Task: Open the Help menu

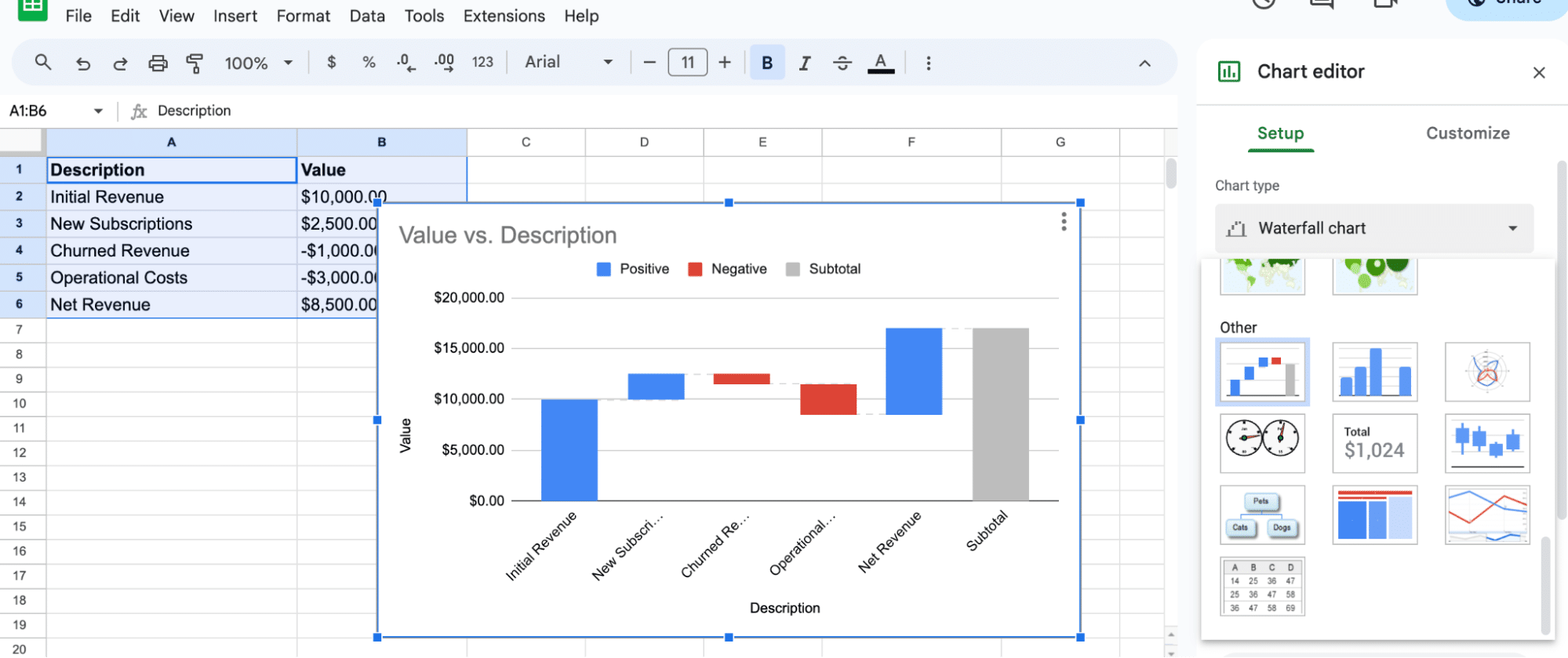Action: pyautogui.click(x=581, y=16)
